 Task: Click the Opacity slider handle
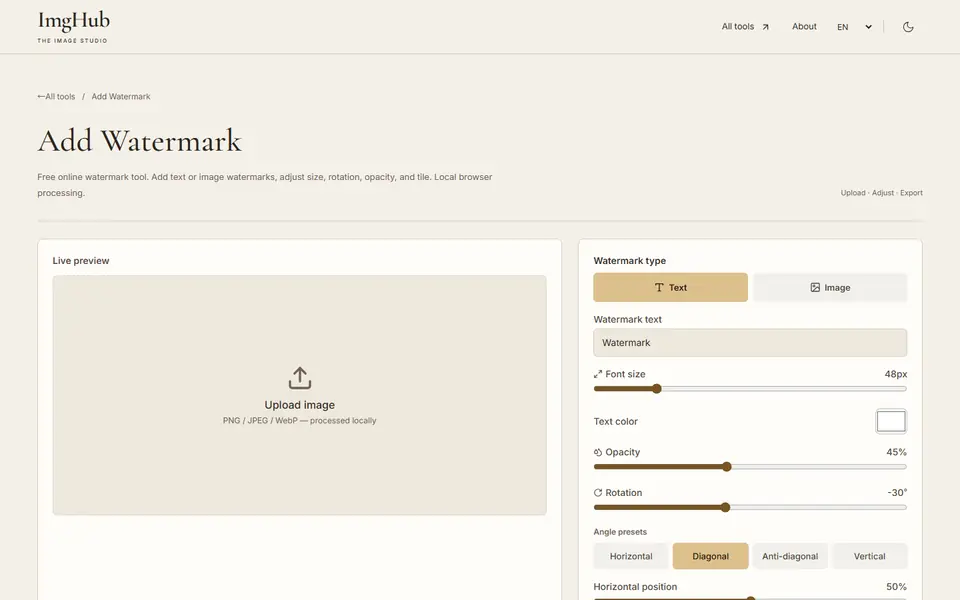pyautogui.click(x=727, y=467)
